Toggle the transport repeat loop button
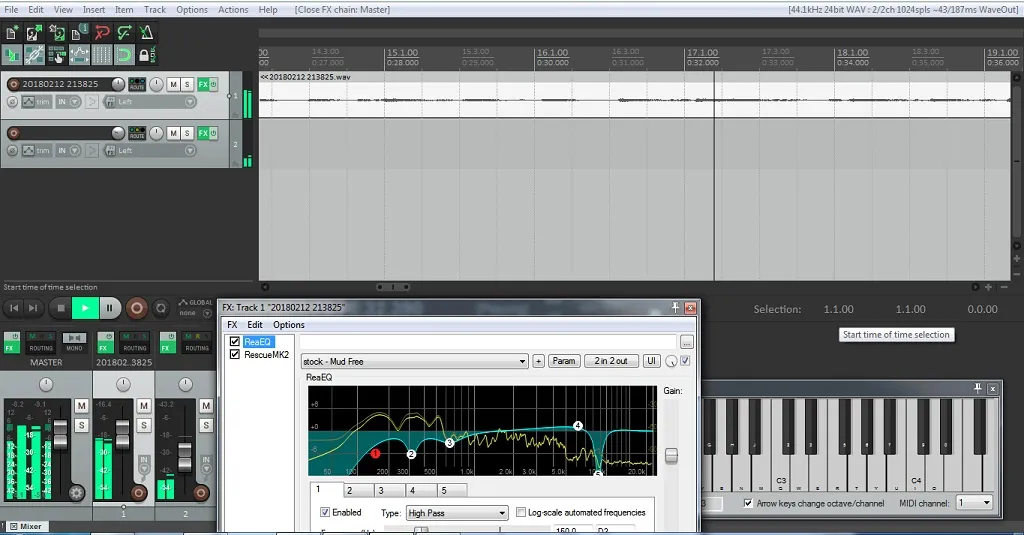 click(161, 308)
